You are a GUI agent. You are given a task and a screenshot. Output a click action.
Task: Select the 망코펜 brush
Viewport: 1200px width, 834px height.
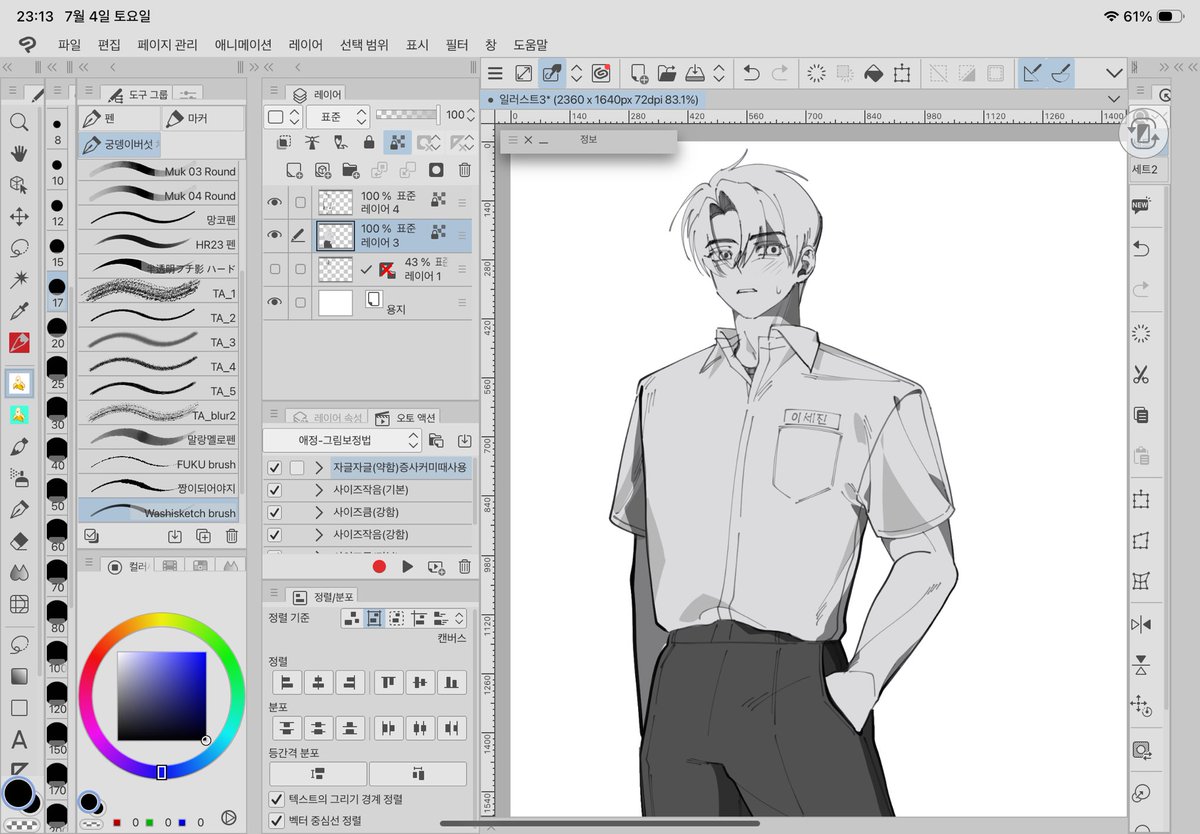[x=160, y=219]
